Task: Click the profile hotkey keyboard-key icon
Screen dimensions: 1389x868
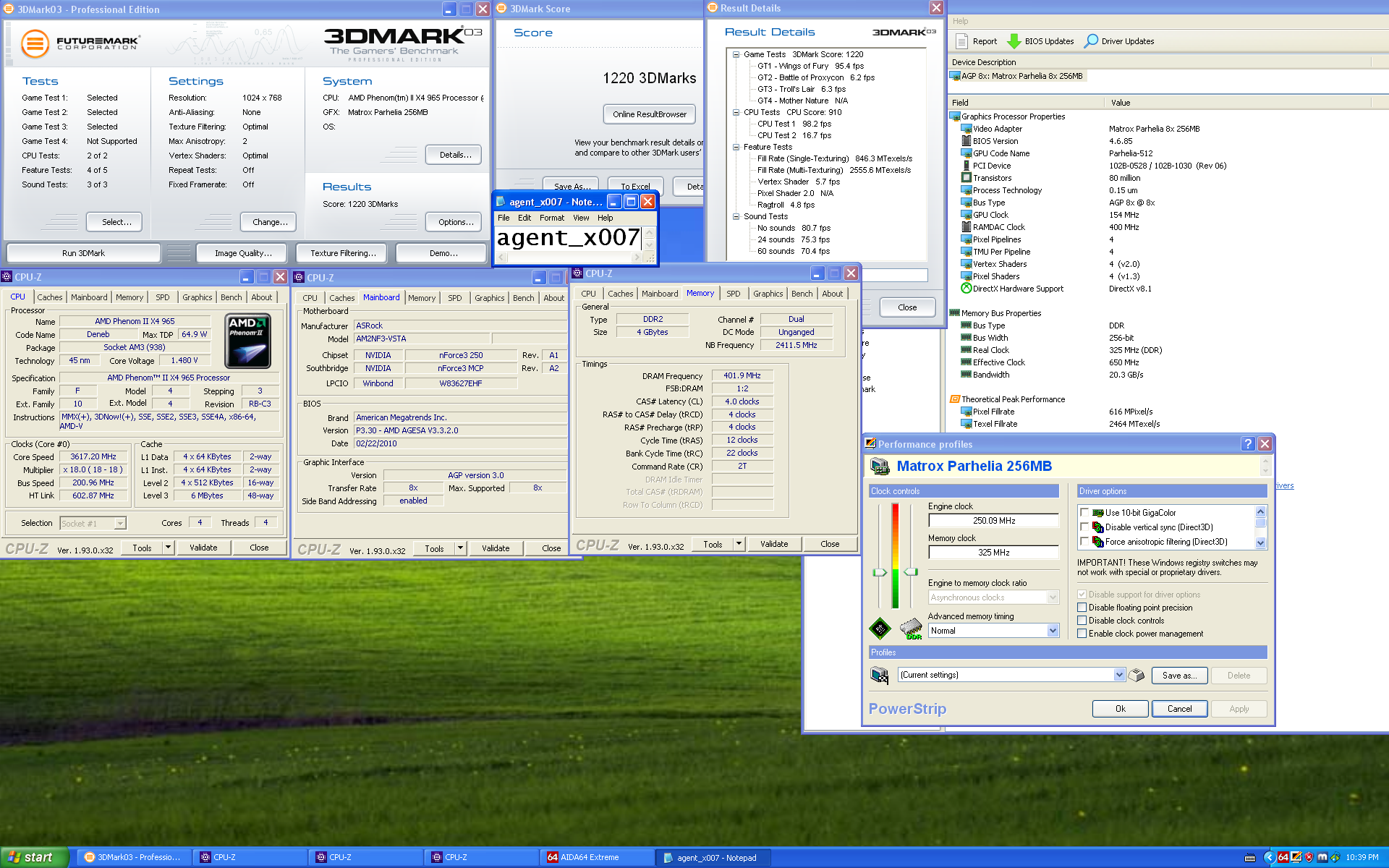Action: click(1137, 675)
